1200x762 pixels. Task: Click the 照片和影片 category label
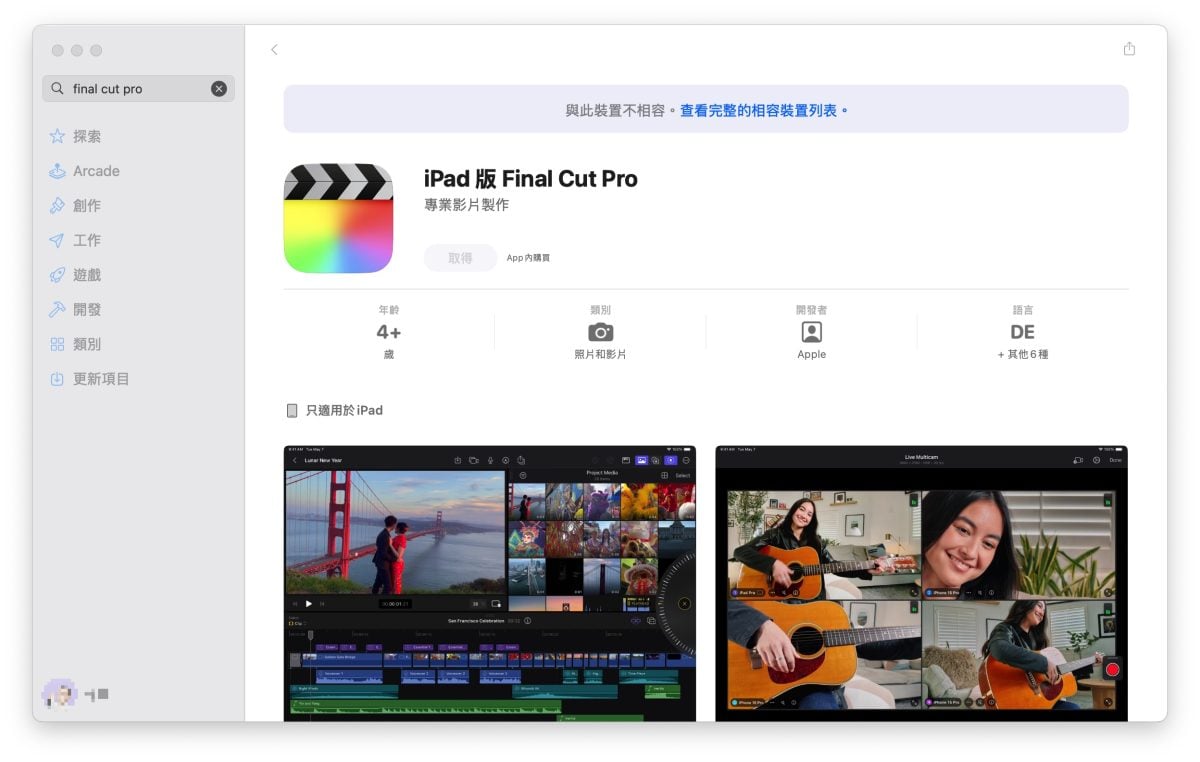pyautogui.click(x=600, y=354)
